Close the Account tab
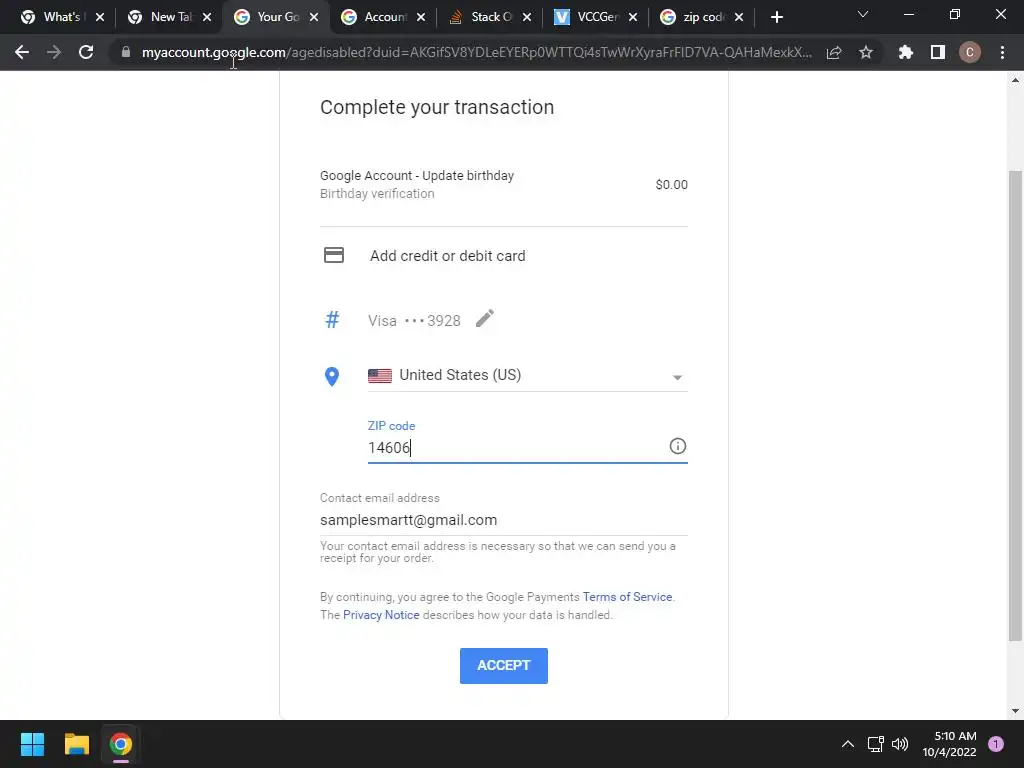 [x=421, y=17]
